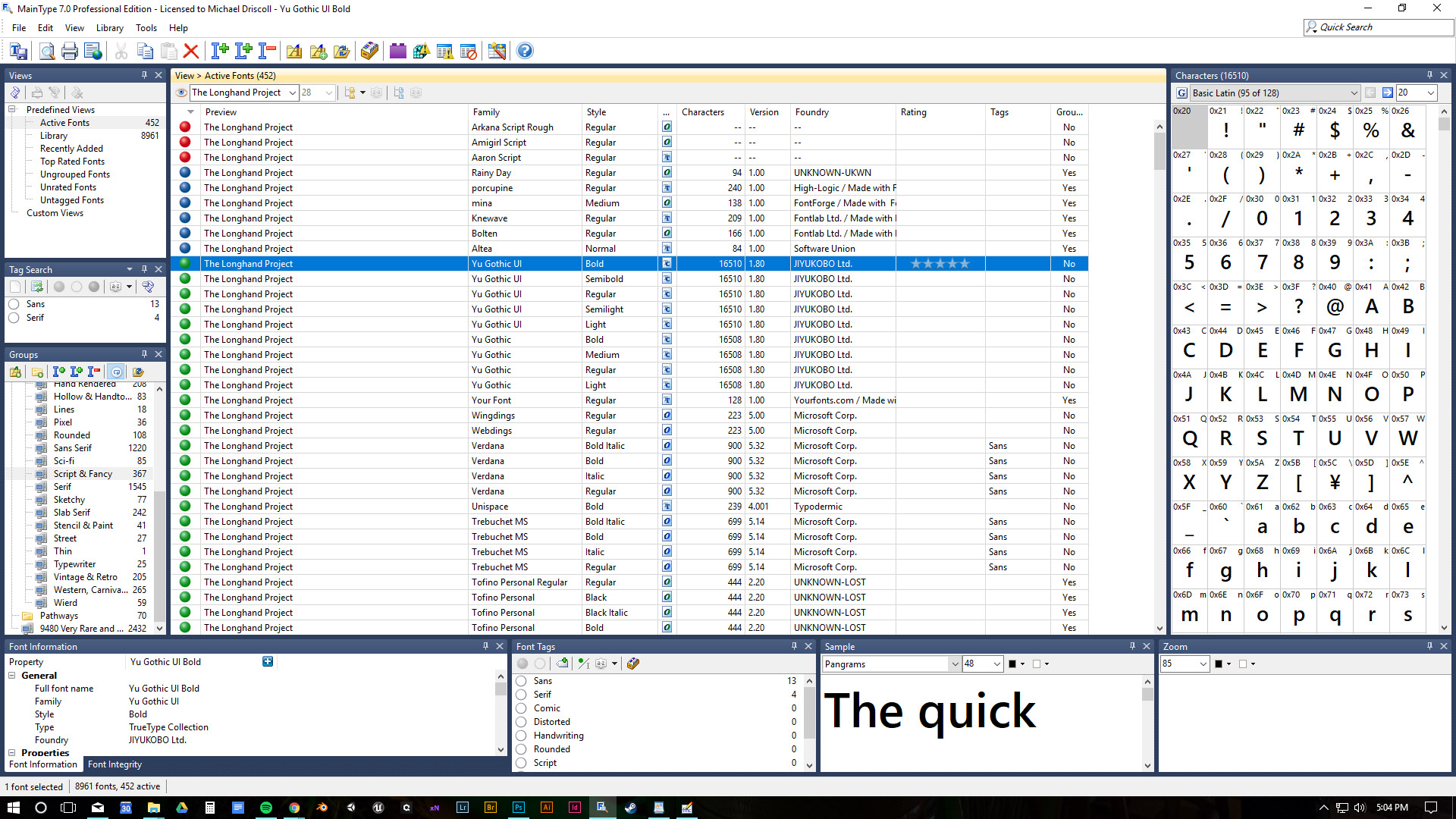This screenshot has width=1456, height=819.
Task: Open the Tag manager toolbar icon
Action: 369,51
